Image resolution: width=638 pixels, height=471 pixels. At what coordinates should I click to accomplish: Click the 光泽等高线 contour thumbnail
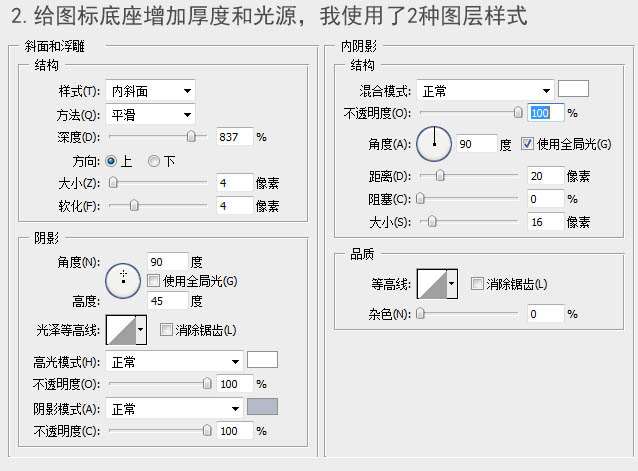click(121, 330)
